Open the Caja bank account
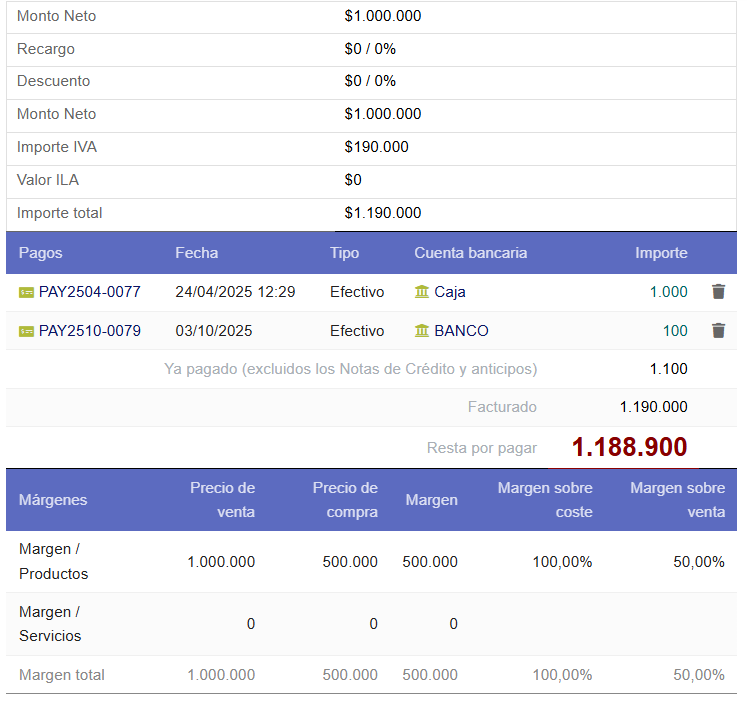The height and width of the screenshot is (701, 747). tap(450, 292)
